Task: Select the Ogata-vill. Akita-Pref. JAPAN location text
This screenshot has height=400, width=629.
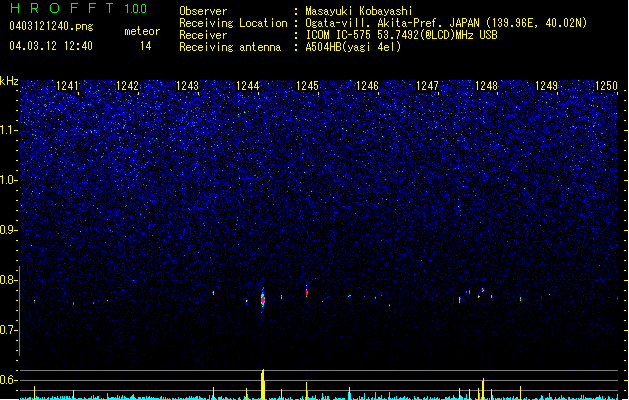Action: point(446,23)
